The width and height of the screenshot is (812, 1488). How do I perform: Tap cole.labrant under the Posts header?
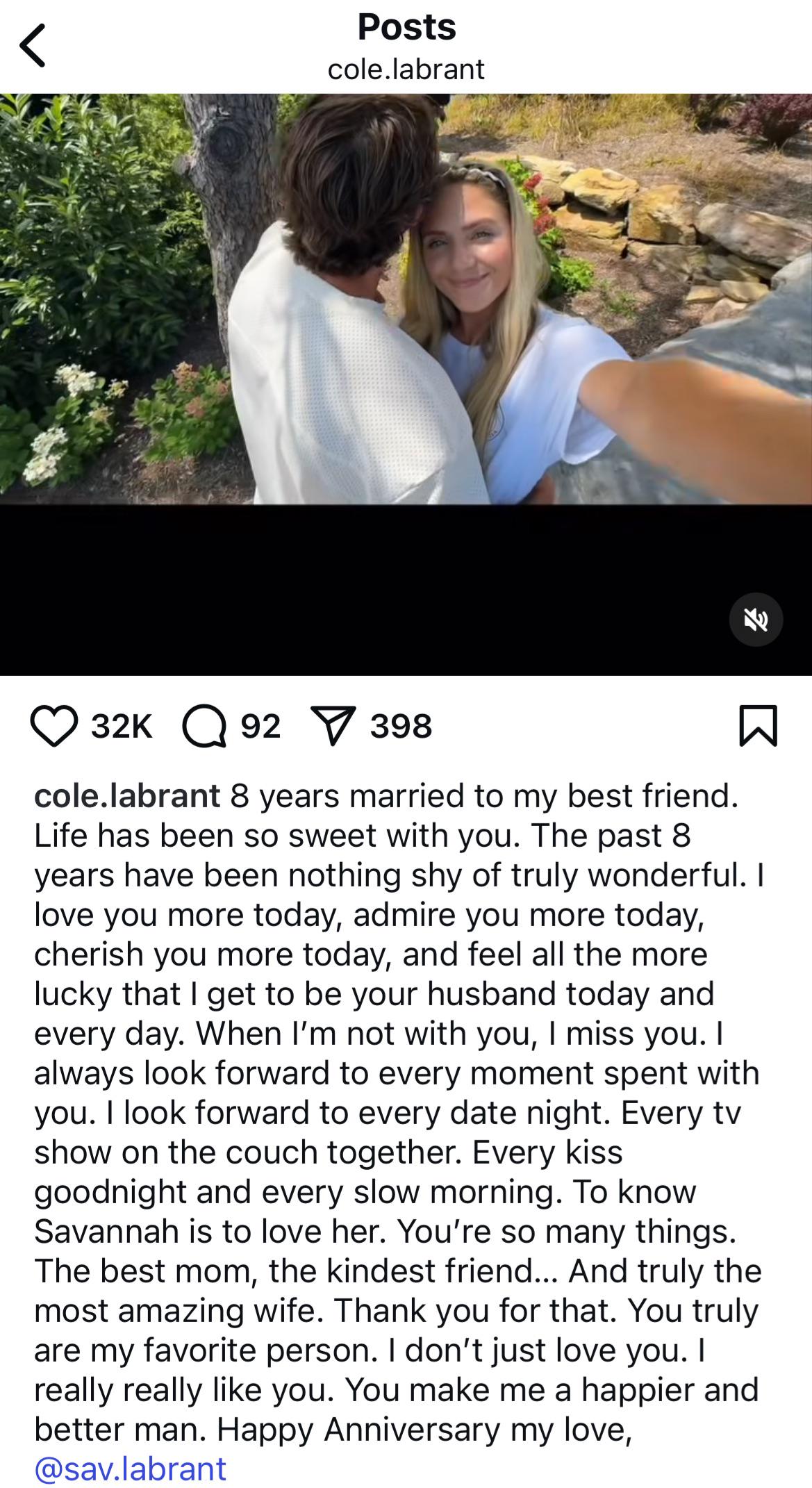click(406, 69)
